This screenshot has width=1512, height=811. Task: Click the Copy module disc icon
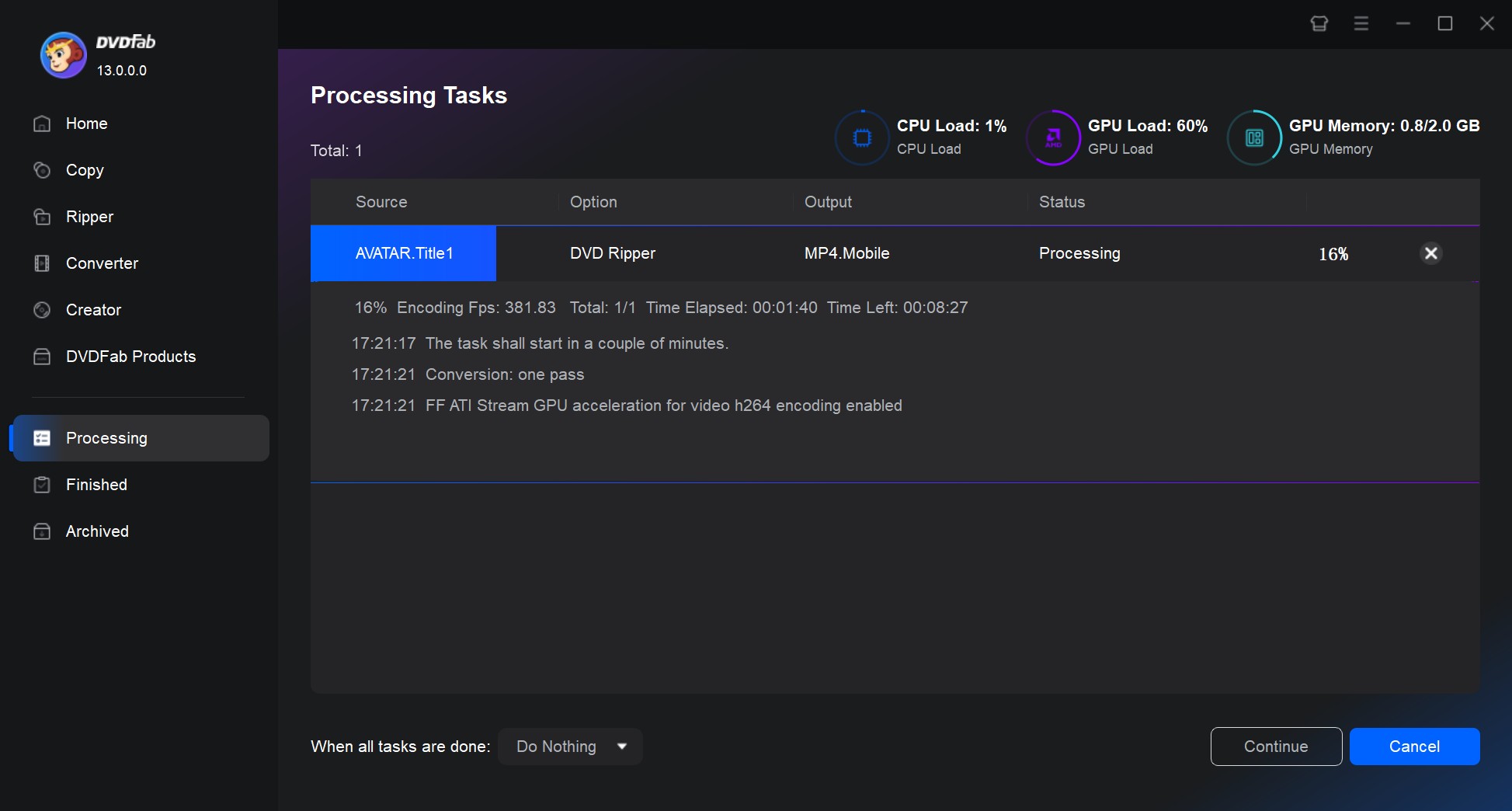42,170
